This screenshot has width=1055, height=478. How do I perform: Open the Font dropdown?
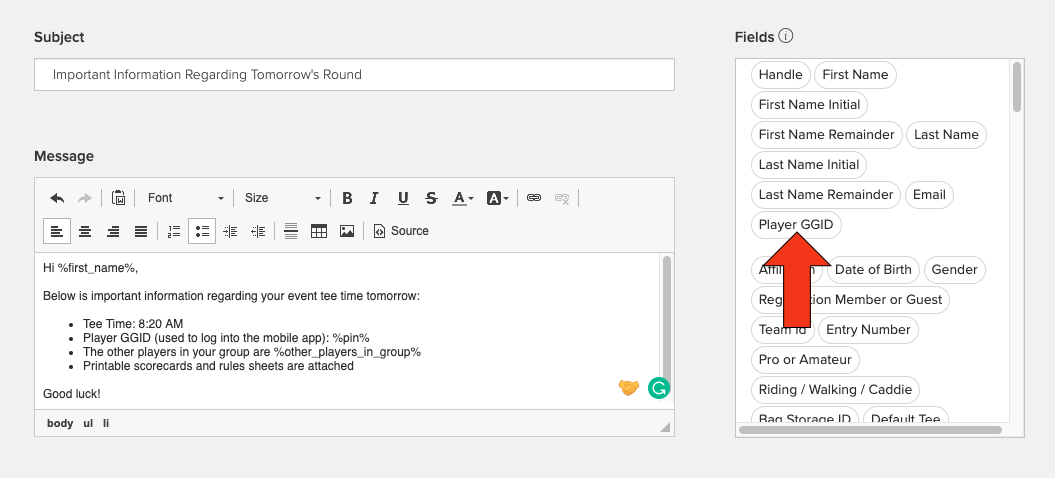[x=185, y=198]
